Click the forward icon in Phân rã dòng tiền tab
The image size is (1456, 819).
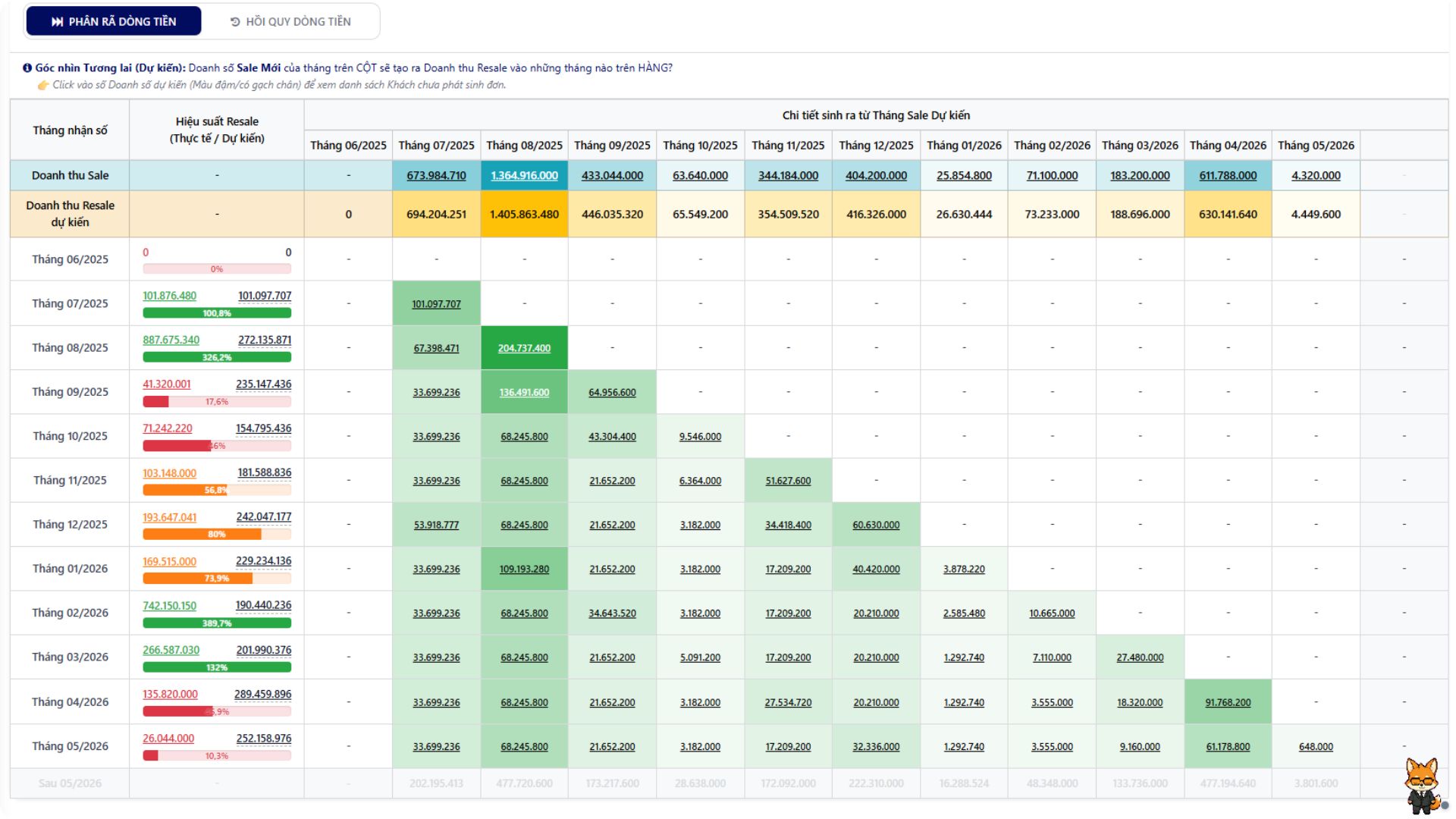[57, 22]
